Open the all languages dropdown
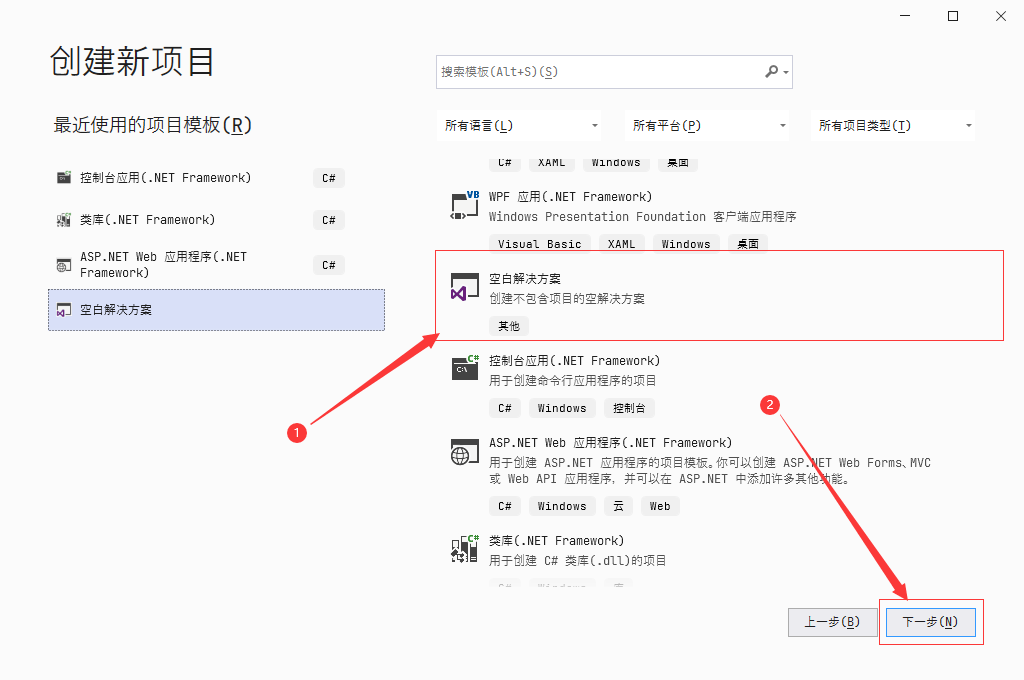The image size is (1024, 680). point(519,125)
